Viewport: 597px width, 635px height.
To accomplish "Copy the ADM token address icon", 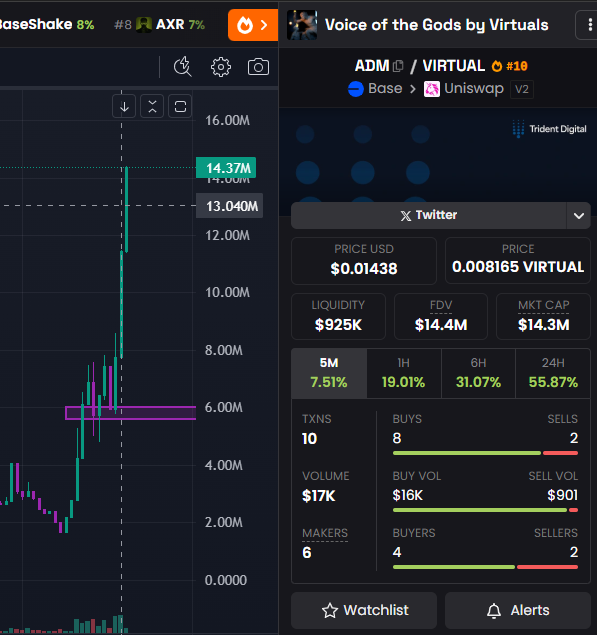I will [398, 66].
